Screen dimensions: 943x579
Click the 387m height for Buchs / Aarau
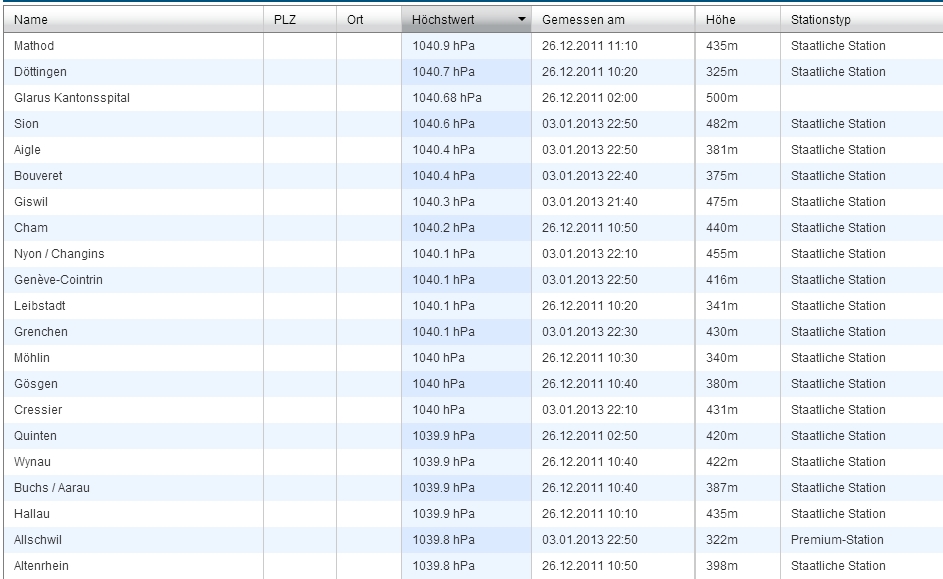click(x=722, y=488)
